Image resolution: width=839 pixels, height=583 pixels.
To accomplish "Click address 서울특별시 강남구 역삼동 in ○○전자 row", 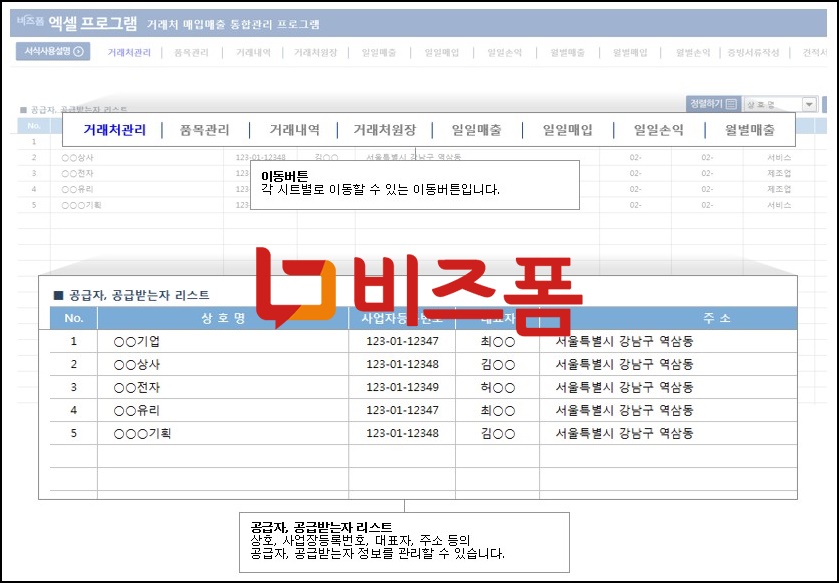I will click(x=624, y=387).
